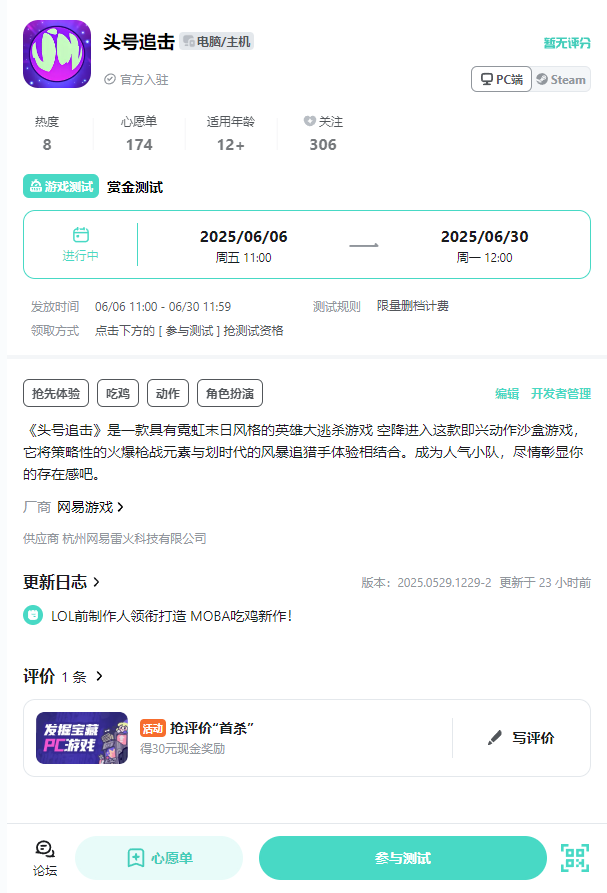Expand 评价 reviews list chevron
The image size is (607, 893).
(x=100, y=676)
